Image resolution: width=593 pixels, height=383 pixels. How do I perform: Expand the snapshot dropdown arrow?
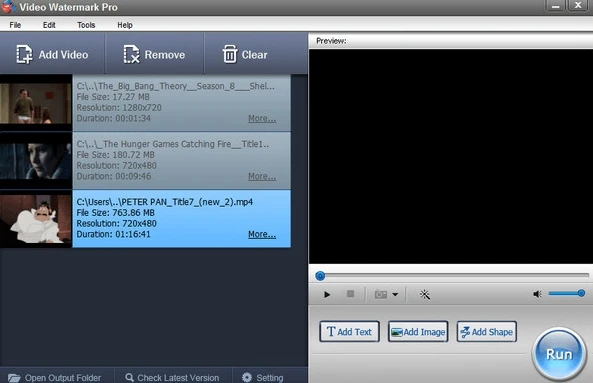pos(395,294)
